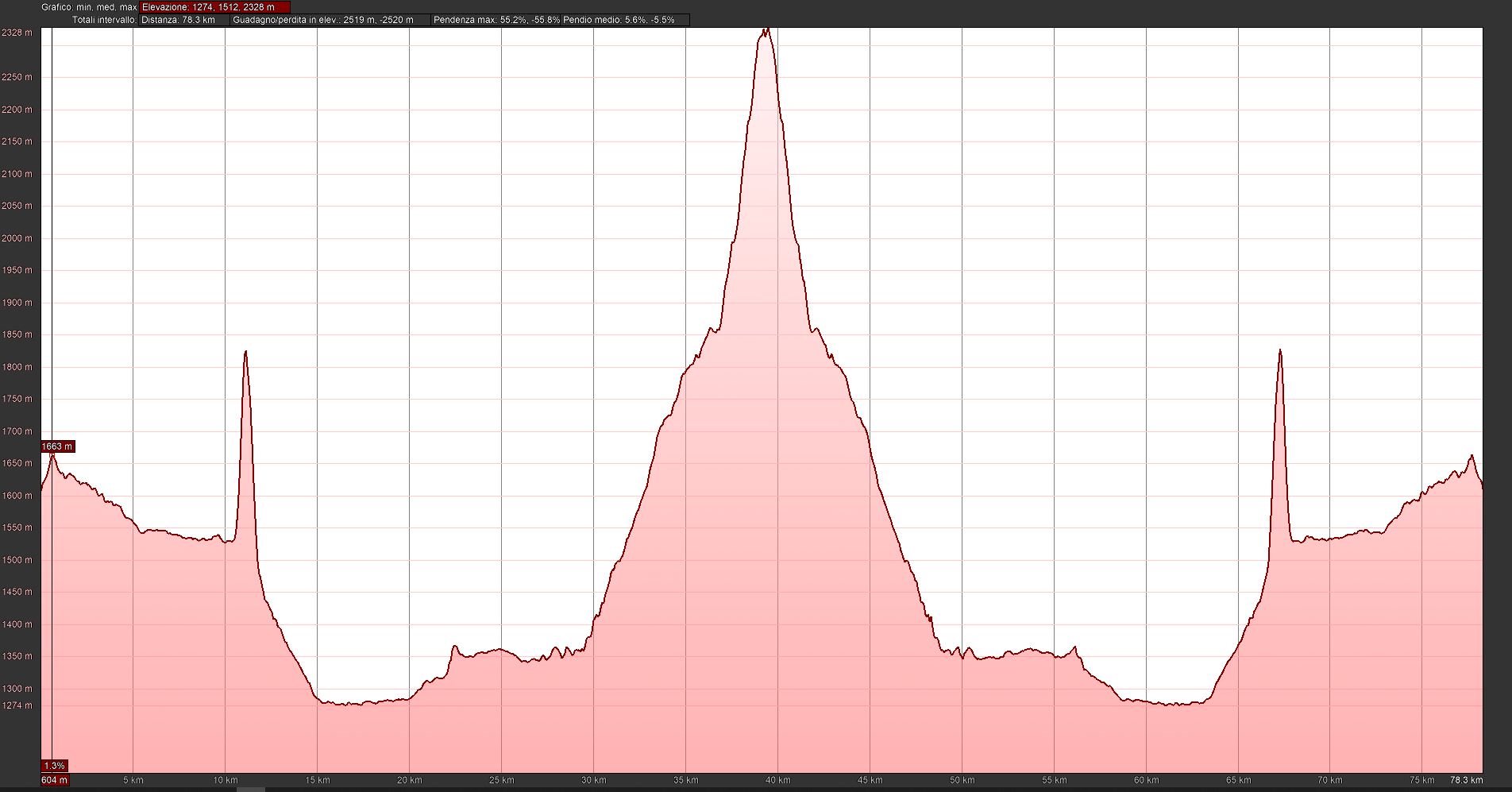The height and width of the screenshot is (792, 1512).
Task: Click the Pendenza max stat box
Action: pos(496,20)
